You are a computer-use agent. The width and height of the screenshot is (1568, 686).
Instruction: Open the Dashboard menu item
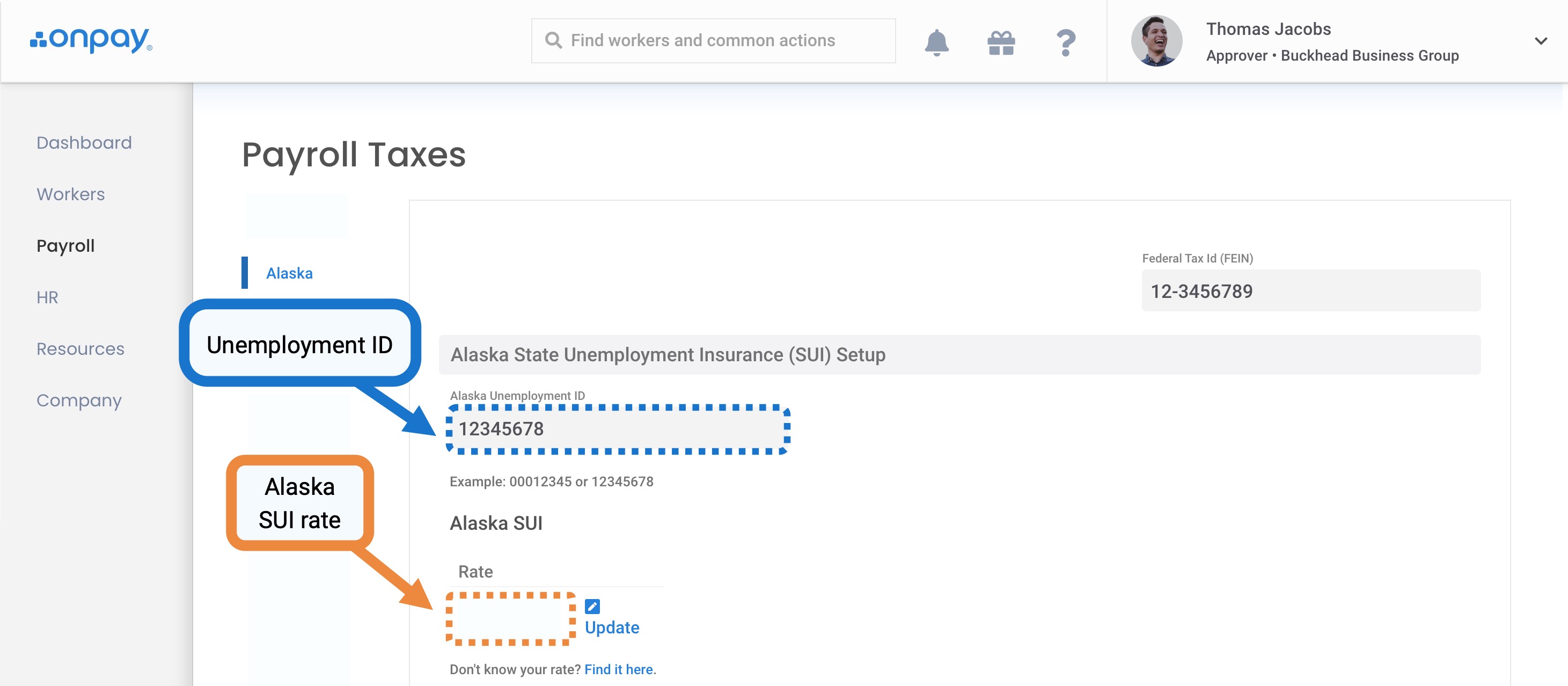click(84, 142)
